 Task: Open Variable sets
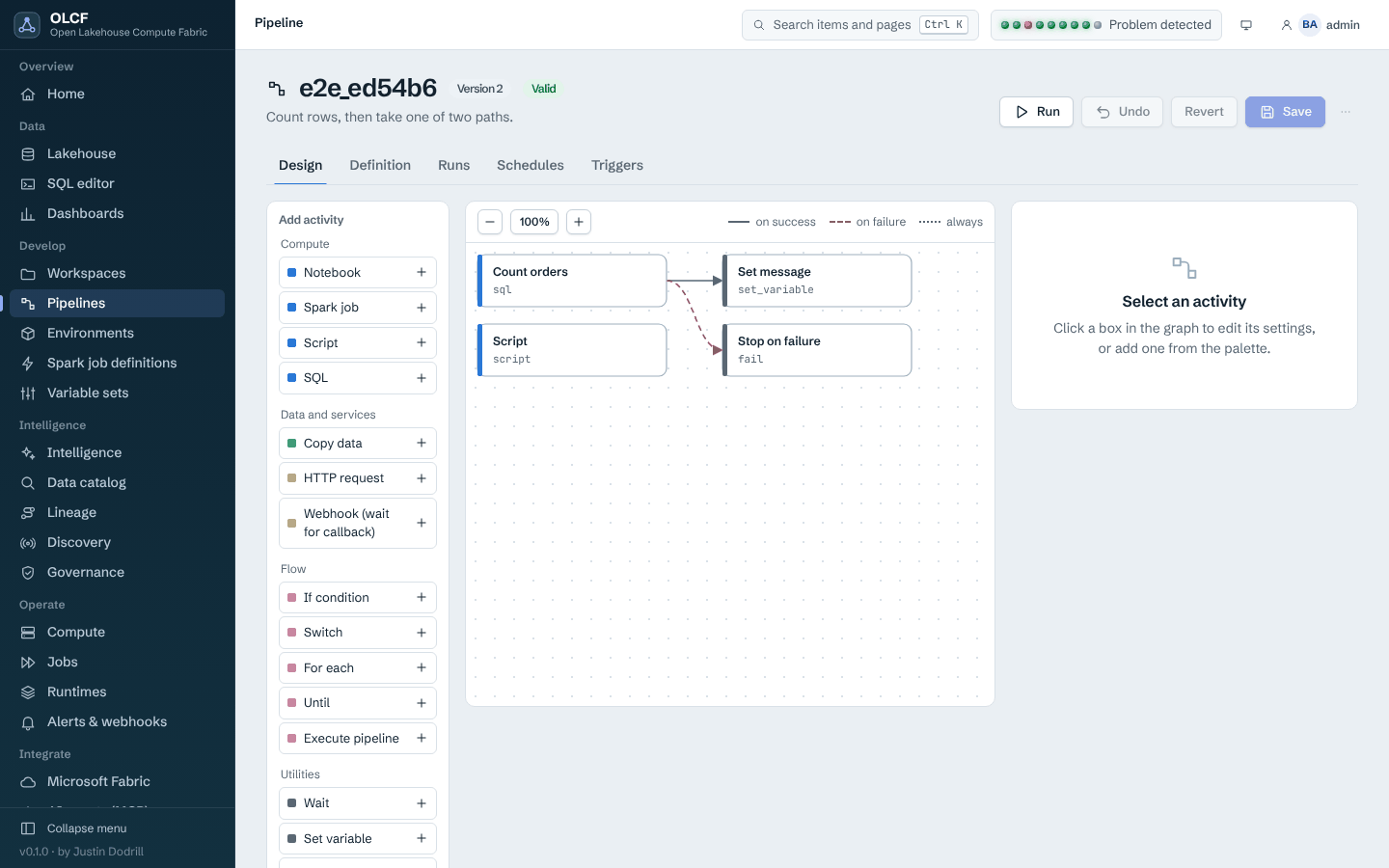(117, 393)
